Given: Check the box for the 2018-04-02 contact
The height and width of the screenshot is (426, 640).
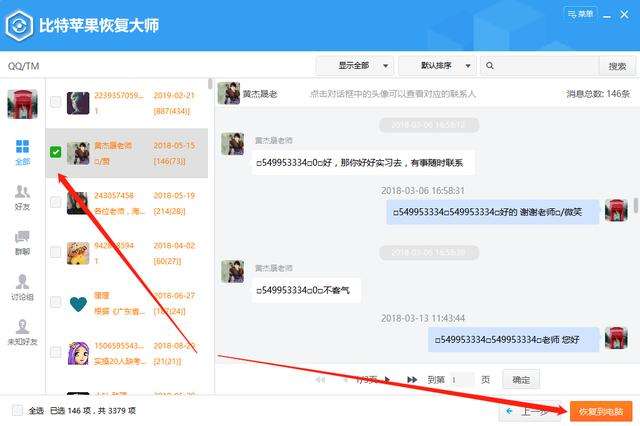Looking at the screenshot, I should [56, 252].
